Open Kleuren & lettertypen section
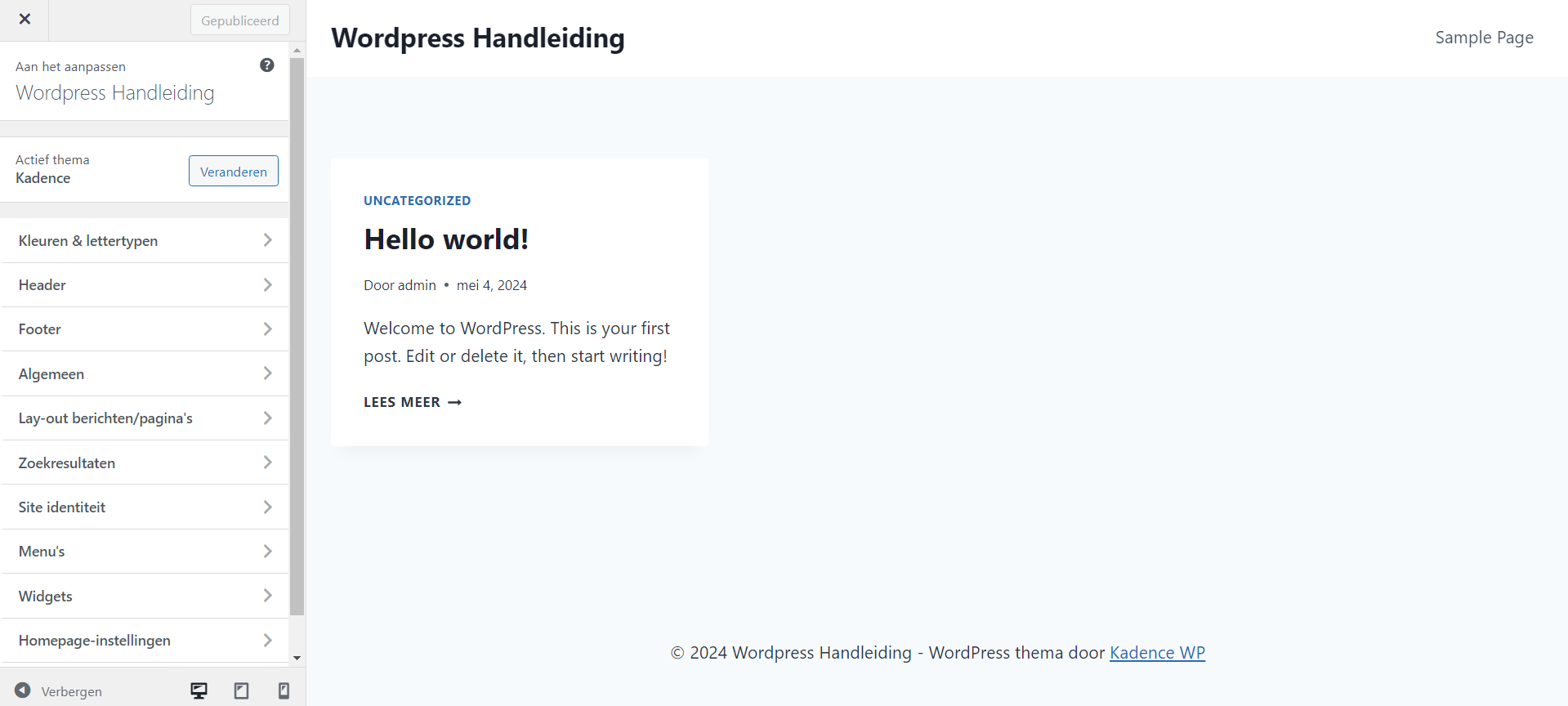Viewport: 1568px width, 706px height. coord(145,240)
